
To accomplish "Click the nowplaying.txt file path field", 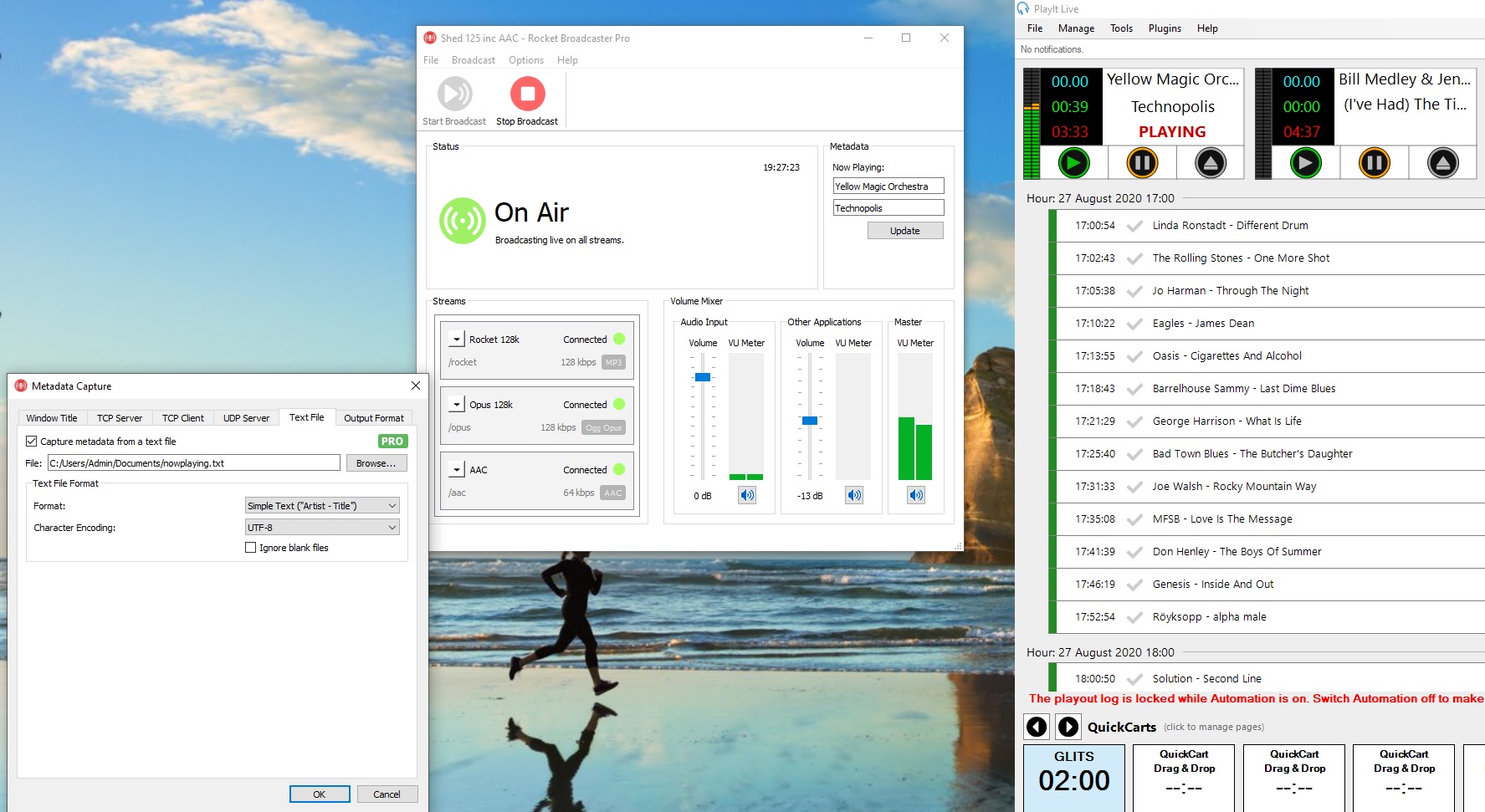I will tap(194, 463).
